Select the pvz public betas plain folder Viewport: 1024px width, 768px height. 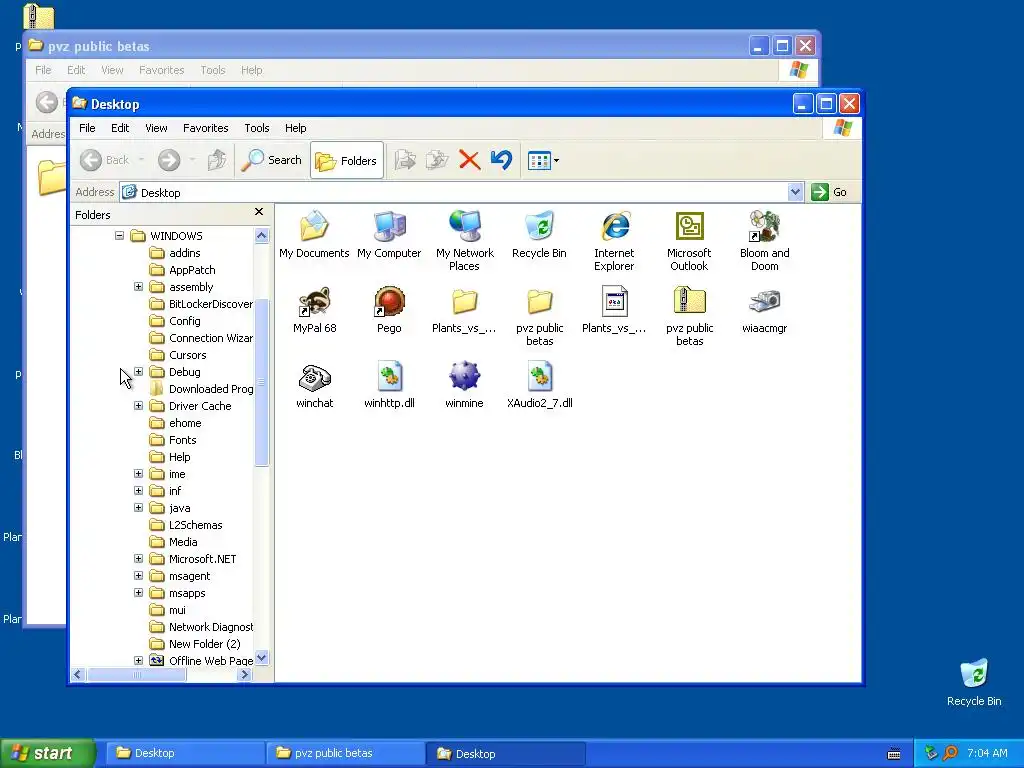click(539, 302)
